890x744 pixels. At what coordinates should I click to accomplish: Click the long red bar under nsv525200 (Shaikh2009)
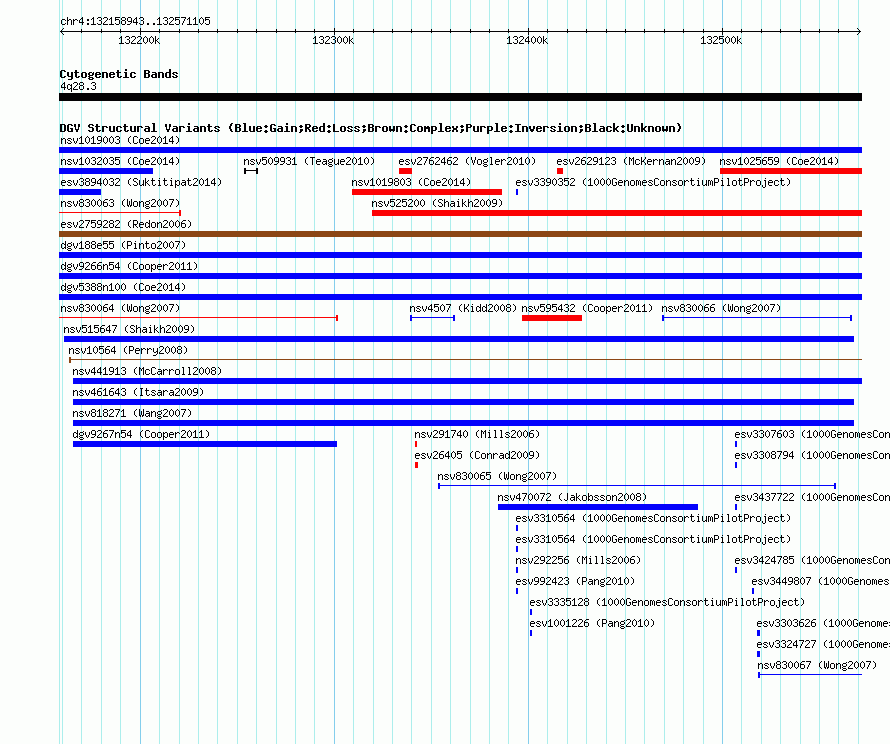pos(617,213)
